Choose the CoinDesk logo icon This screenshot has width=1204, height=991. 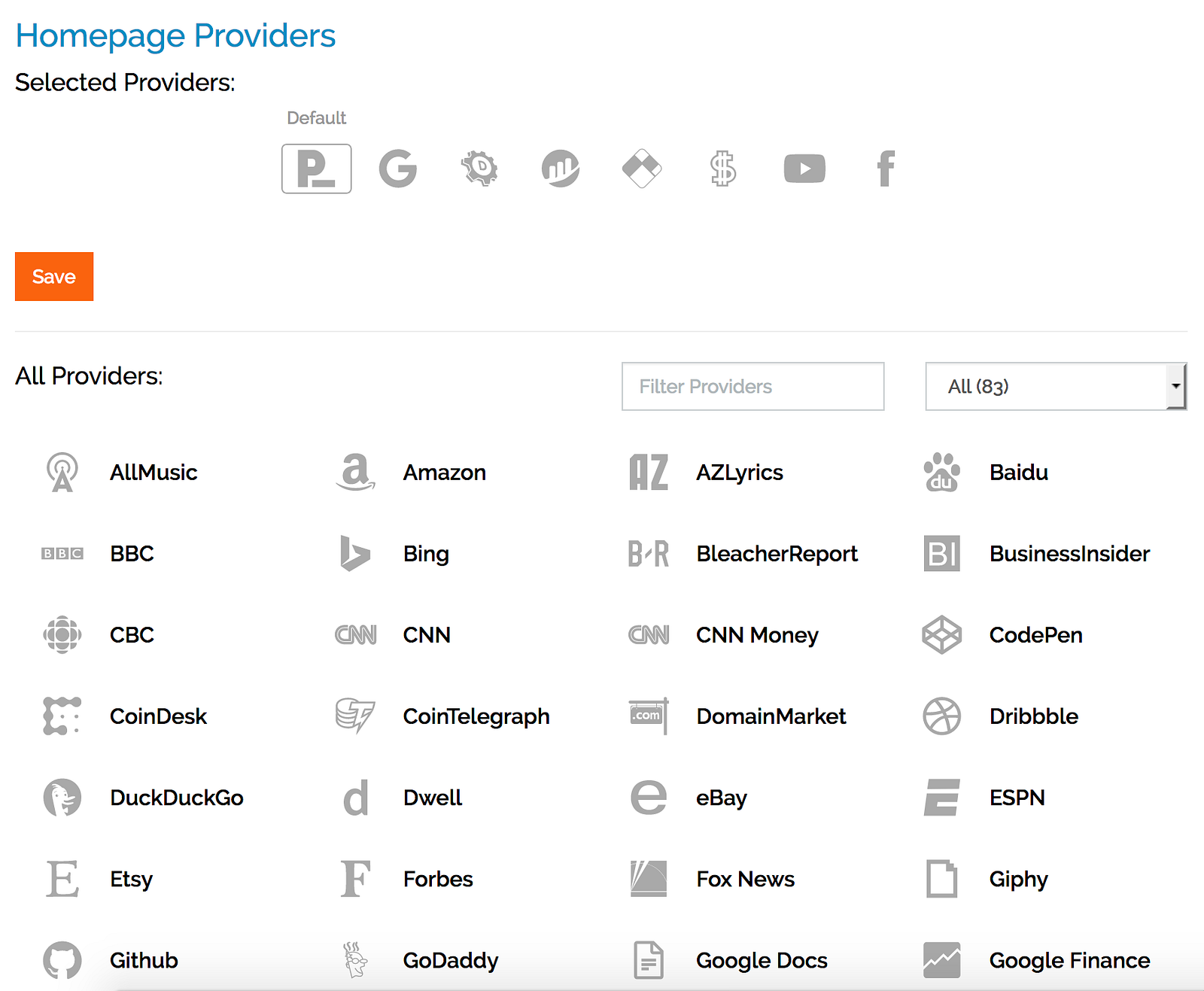62,716
